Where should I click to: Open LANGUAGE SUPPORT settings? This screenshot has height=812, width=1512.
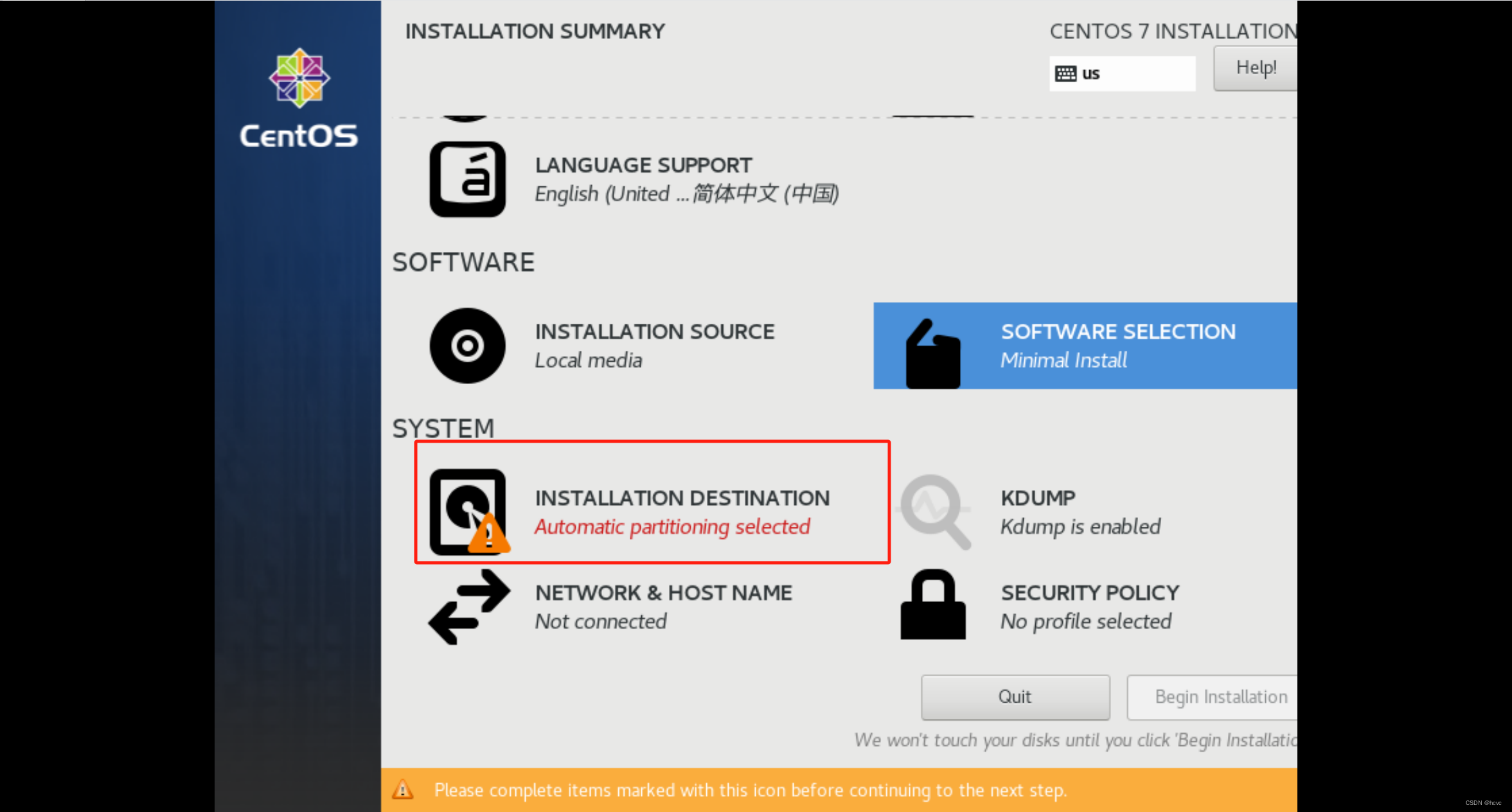point(634,179)
